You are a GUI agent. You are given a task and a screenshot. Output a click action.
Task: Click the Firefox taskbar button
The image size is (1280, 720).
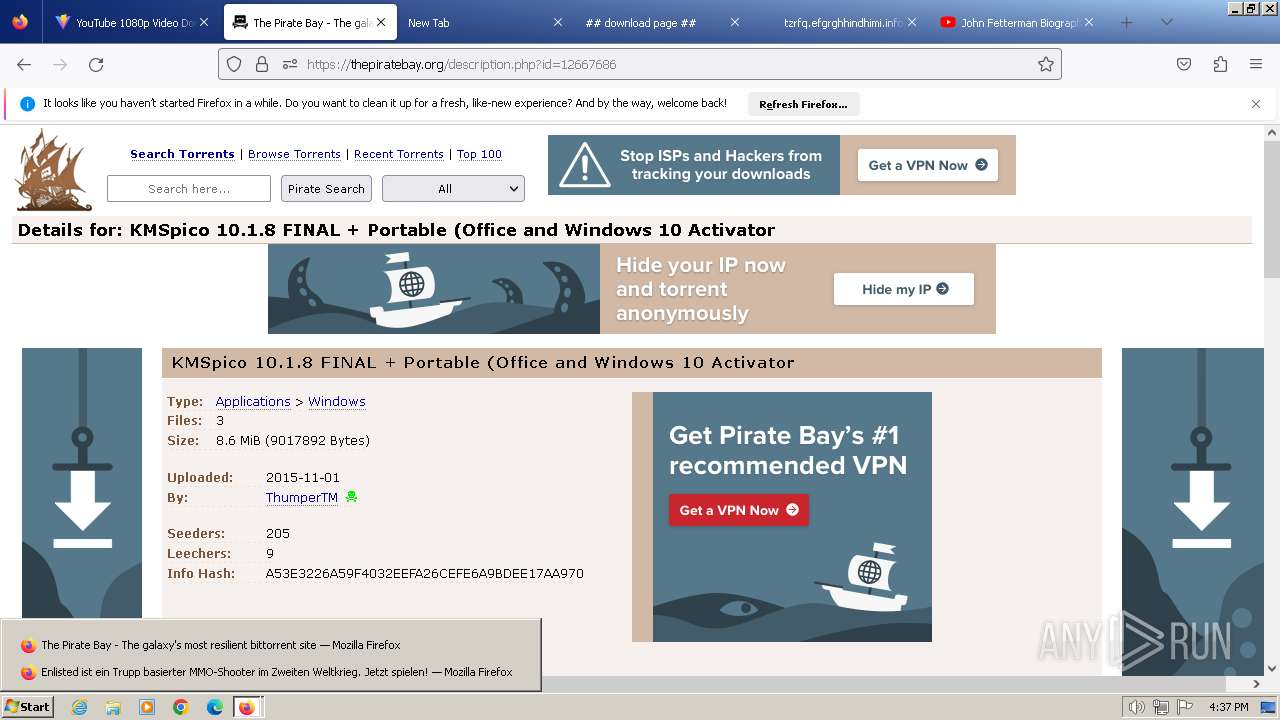pyautogui.click(x=247, y=707)
